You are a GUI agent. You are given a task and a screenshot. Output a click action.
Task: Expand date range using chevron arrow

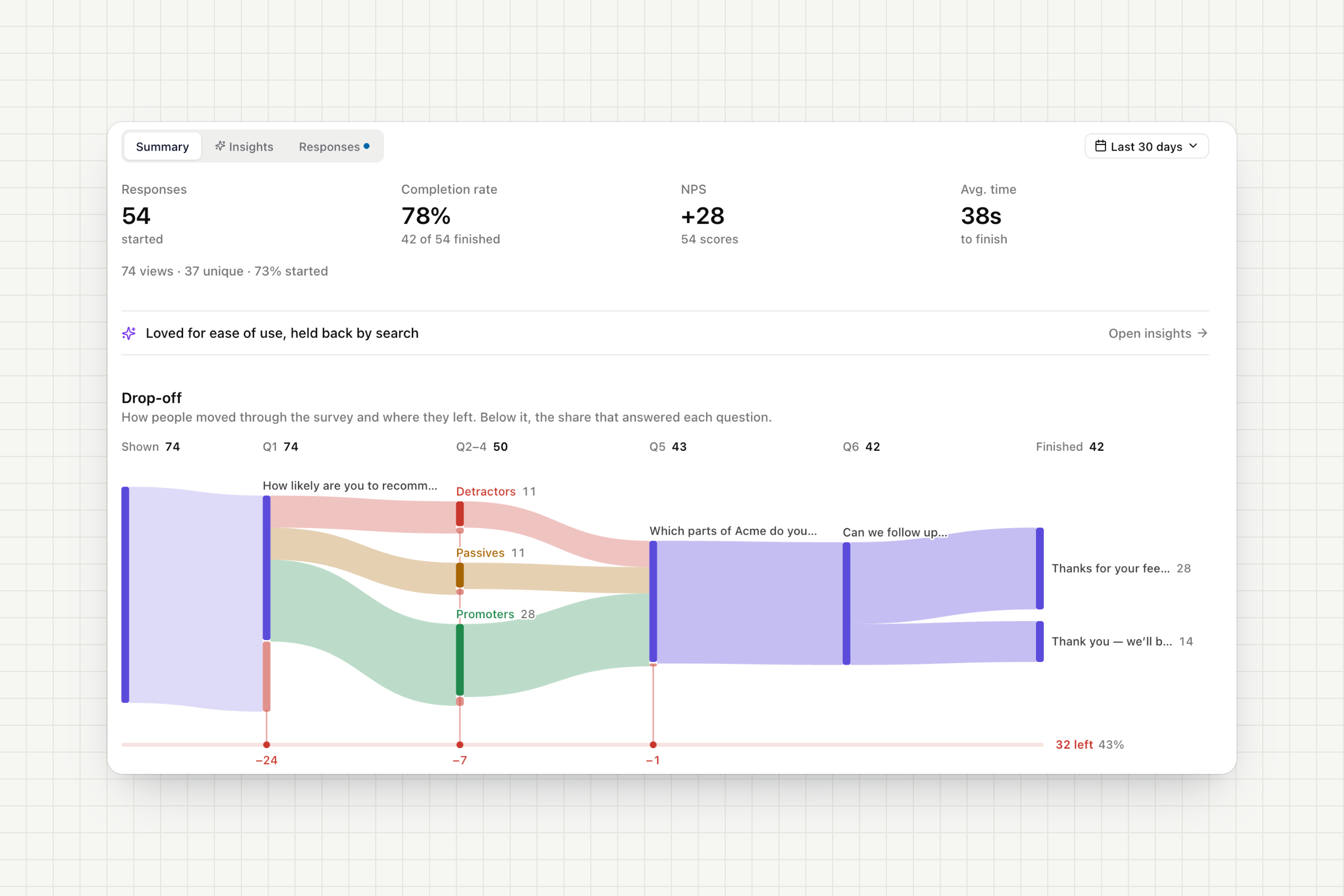click(x=1193, y=146)
